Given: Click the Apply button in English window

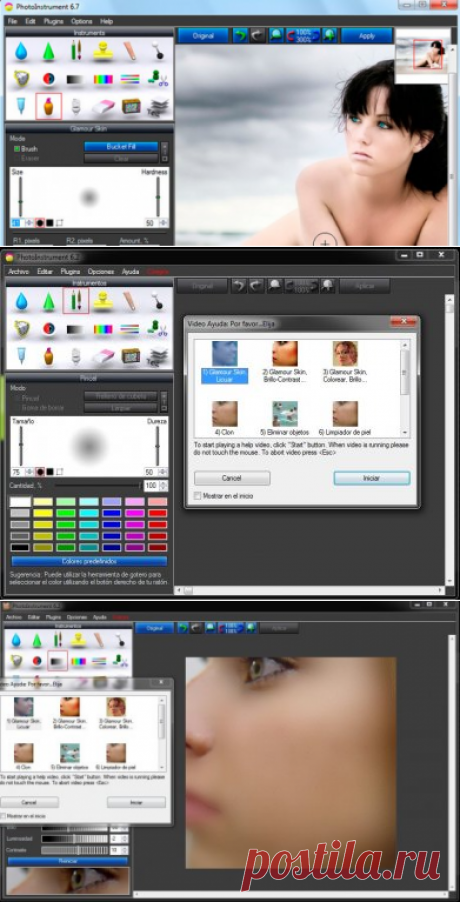Looking at the screenshot, I should [367, 36].
